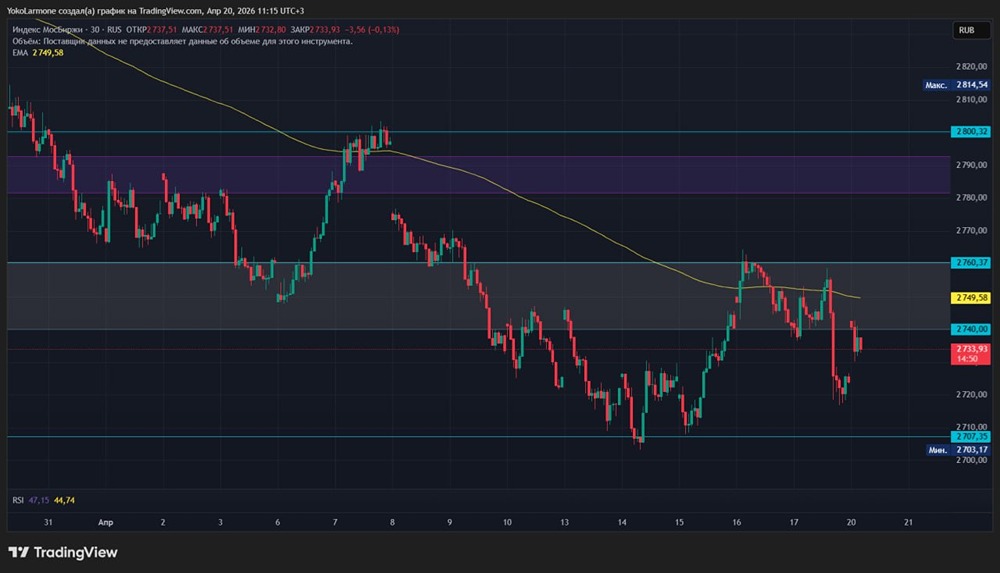
Task: Click the МАКС 2737,51 high value
Action: 207,29
